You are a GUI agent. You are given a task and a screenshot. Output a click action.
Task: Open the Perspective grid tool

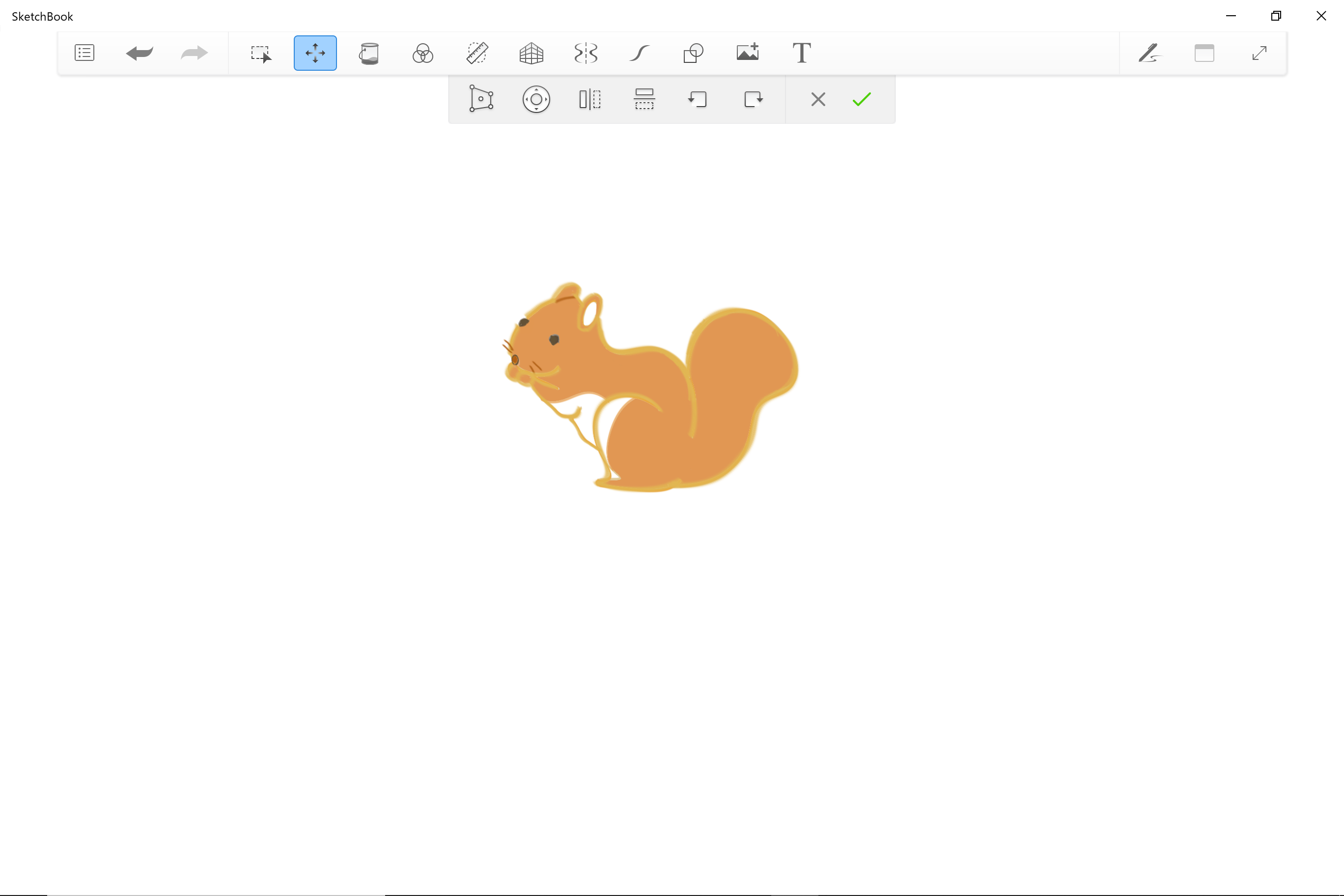point(532,53)
